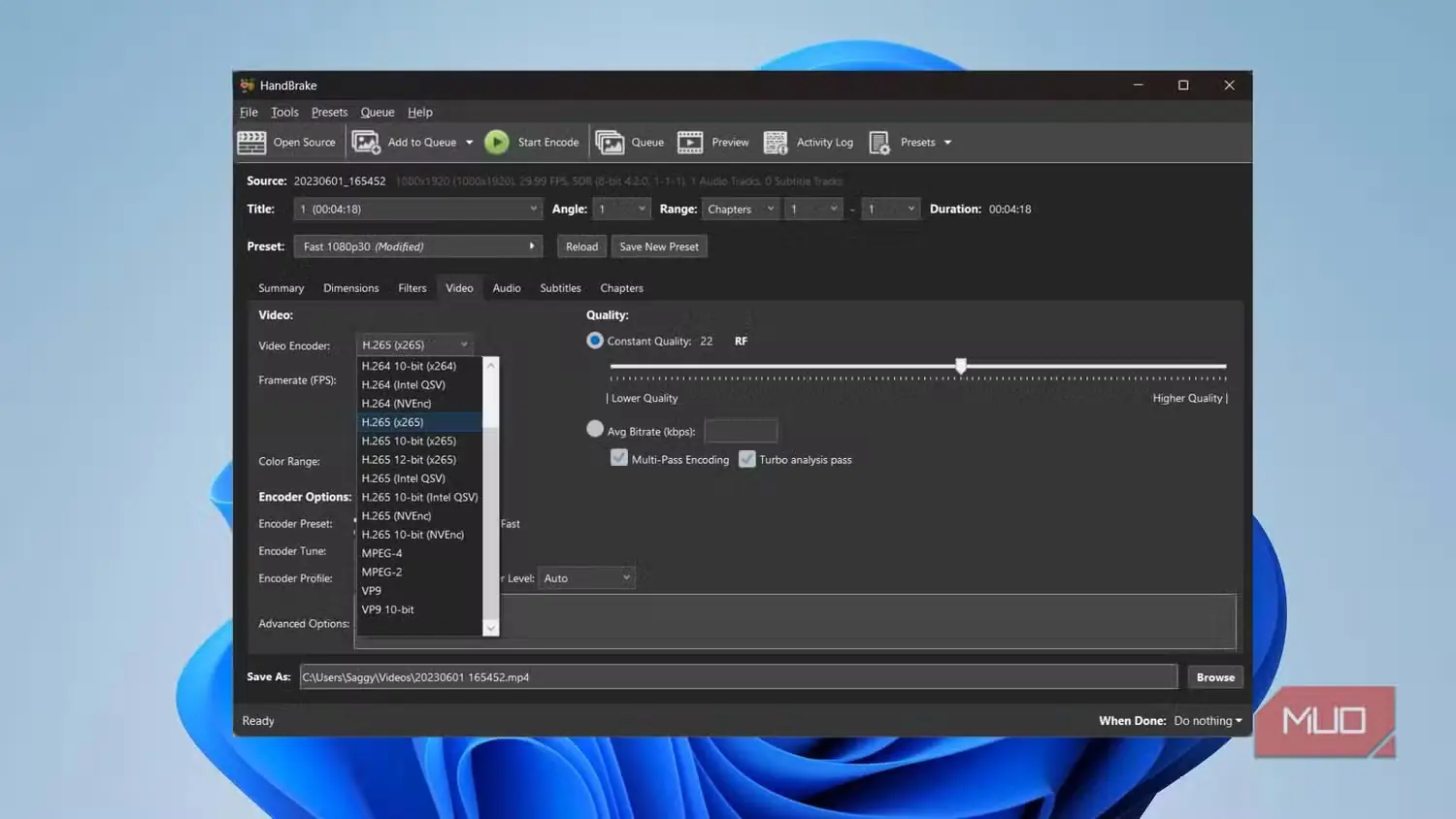Click the Presets document-gear icon
Screen dimensions: 1456x819
(x=879, y=143)
